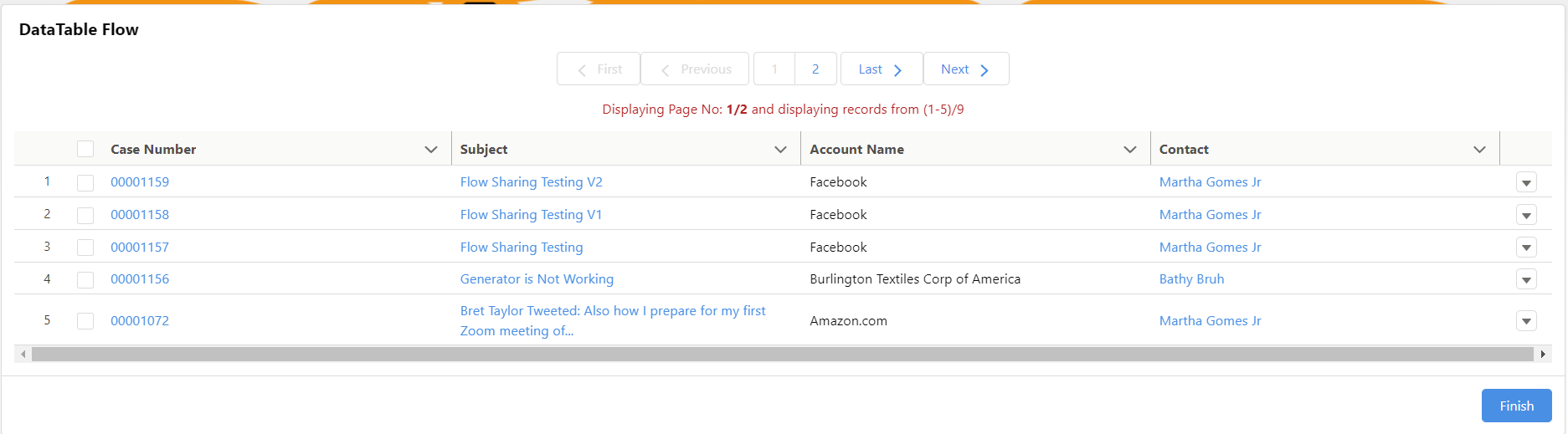Check the box for case 00001159
1568x434 pixels.
[85, 182]
